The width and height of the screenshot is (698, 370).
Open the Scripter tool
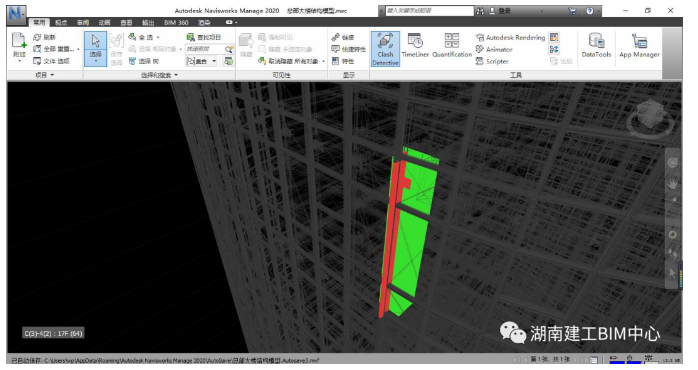tap(492, 61)
